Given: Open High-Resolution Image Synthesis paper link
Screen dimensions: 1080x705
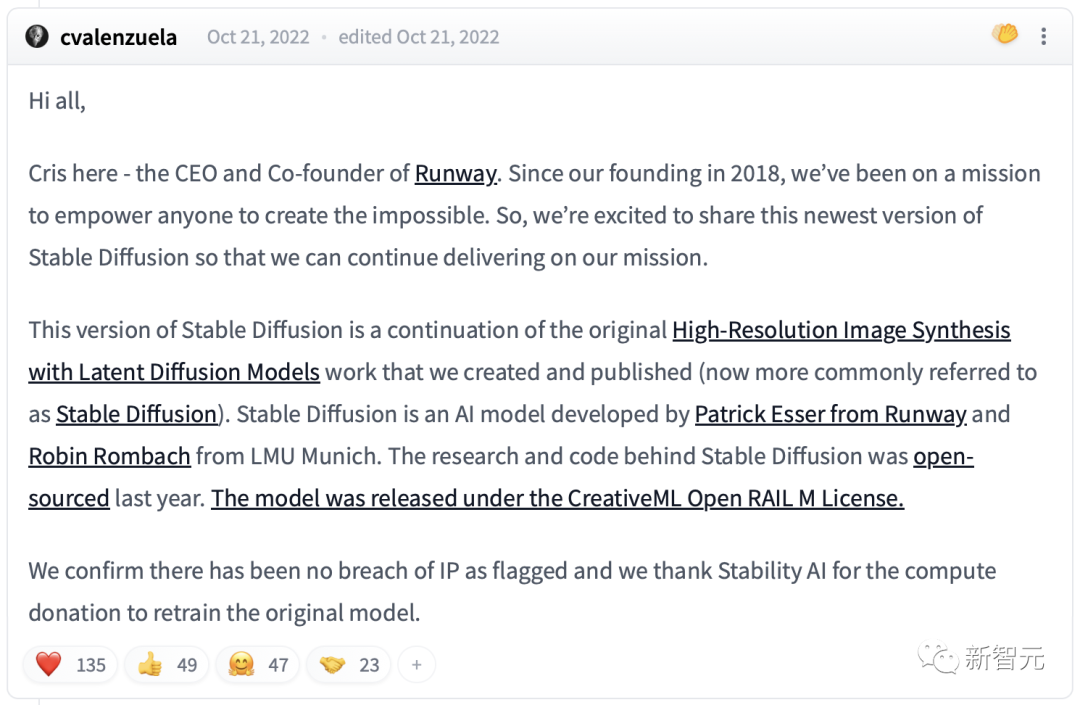Looking at the screenshot, I should pos(841,330).
